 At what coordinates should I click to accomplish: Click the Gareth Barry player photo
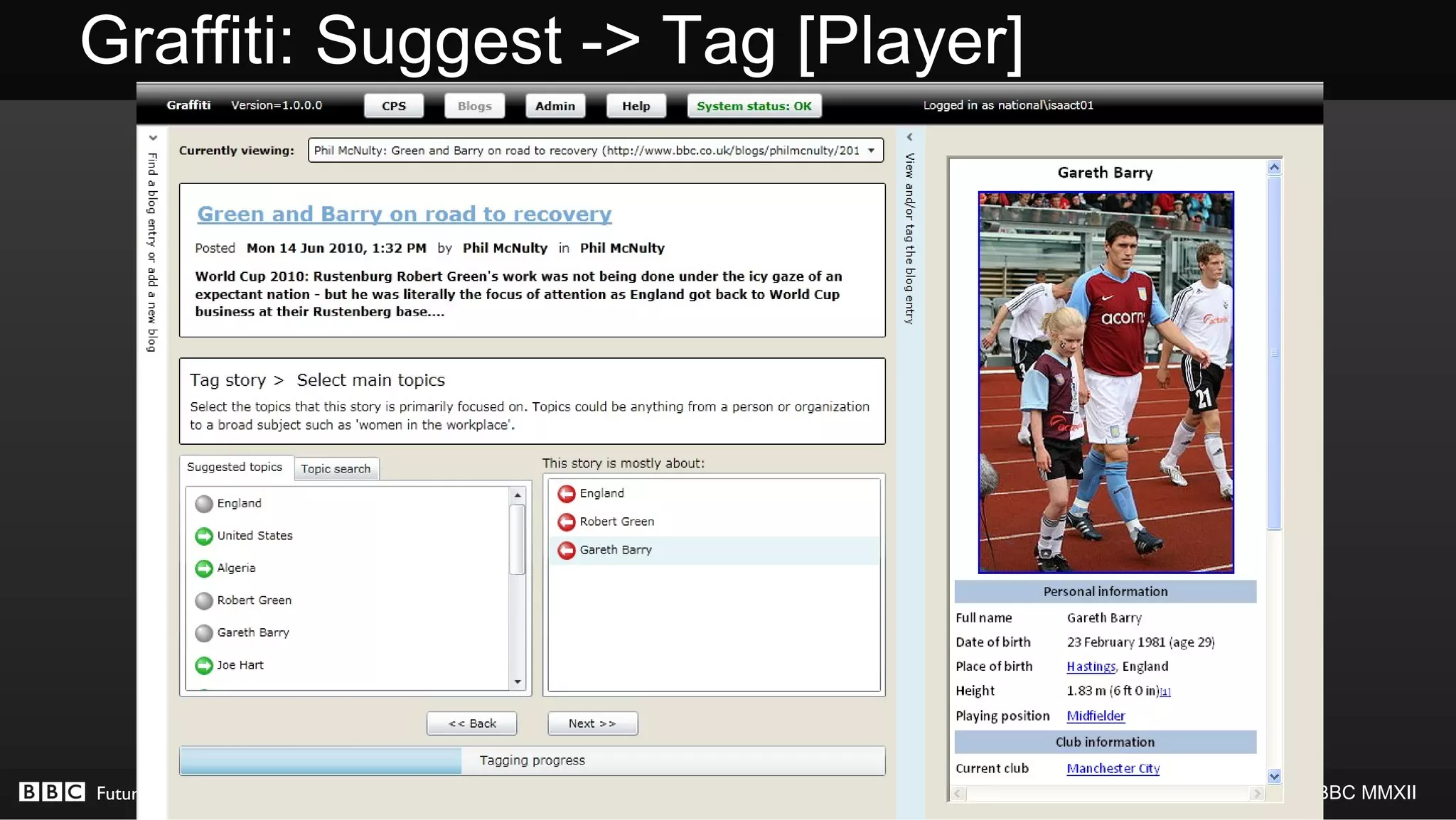[1106, 382]
